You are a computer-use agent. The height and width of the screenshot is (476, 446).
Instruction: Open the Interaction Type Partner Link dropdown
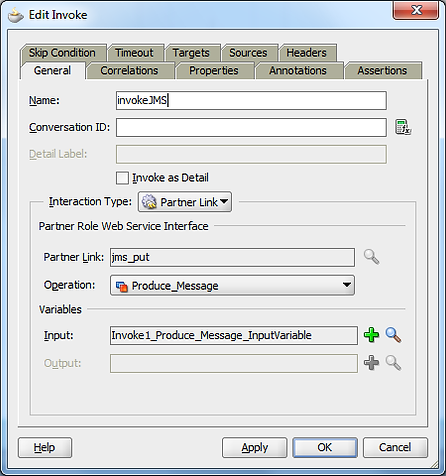(185, 202)
